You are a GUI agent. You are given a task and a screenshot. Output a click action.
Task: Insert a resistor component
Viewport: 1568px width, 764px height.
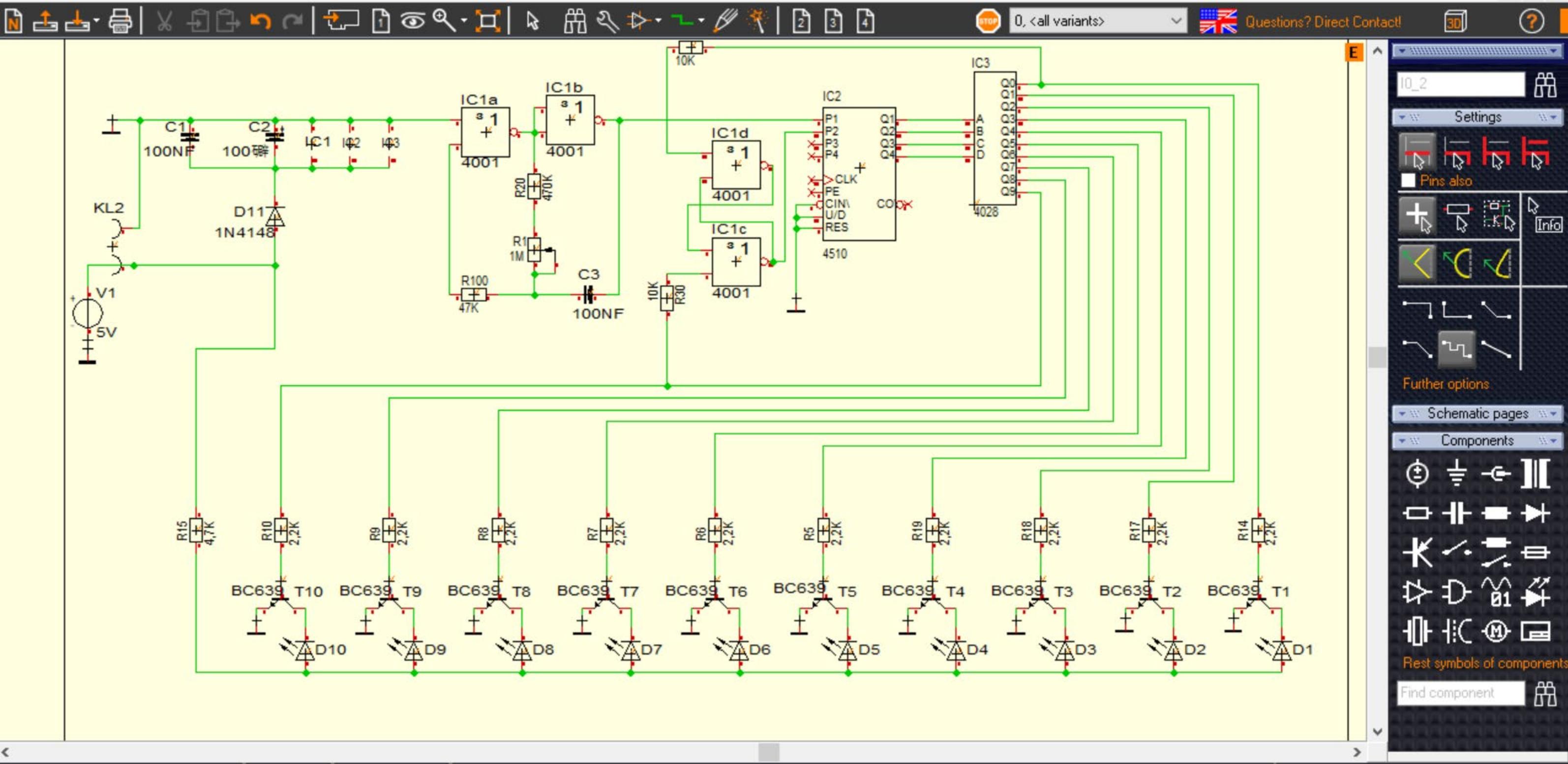1417,513
